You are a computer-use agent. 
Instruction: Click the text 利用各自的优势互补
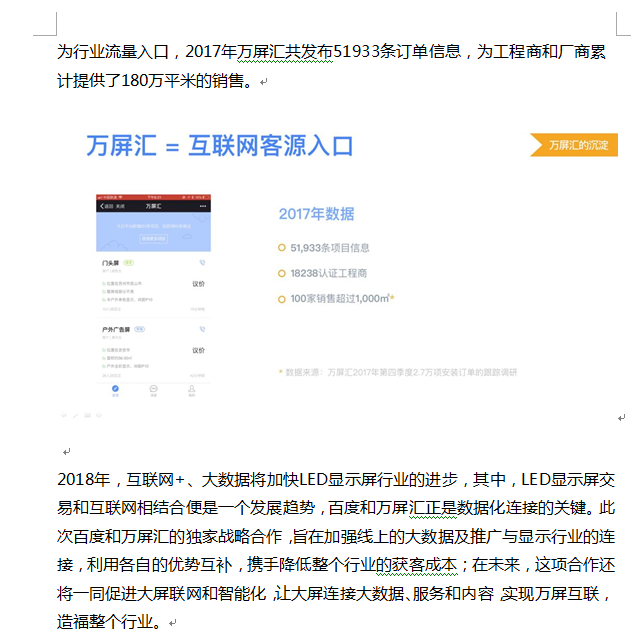(159, 565)
